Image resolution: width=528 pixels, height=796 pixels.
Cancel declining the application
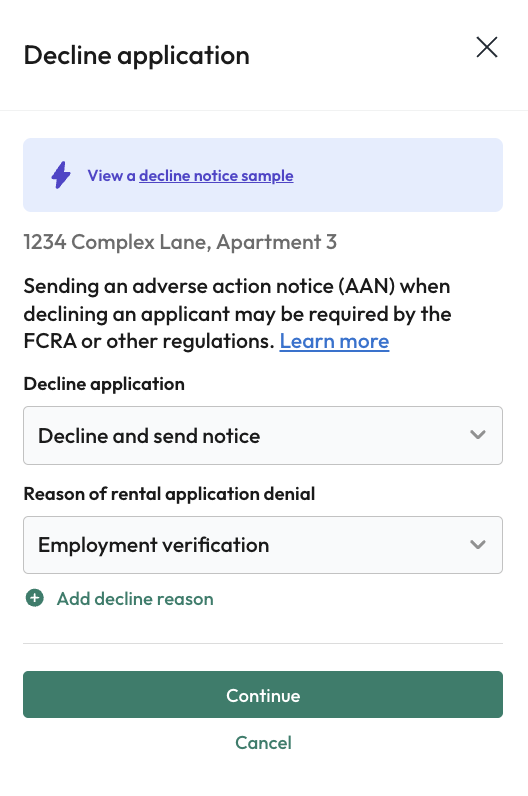coord(263,743)
